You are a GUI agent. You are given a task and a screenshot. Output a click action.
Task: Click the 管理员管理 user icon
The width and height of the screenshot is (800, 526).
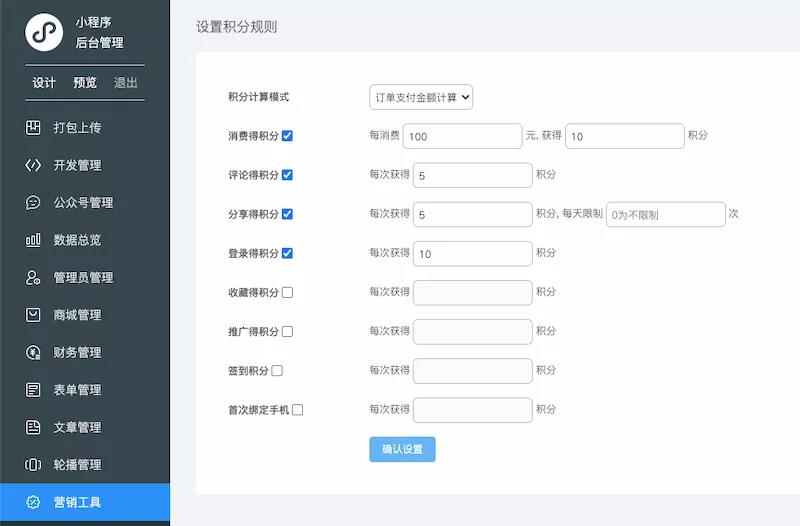click(x=33, y=277)
